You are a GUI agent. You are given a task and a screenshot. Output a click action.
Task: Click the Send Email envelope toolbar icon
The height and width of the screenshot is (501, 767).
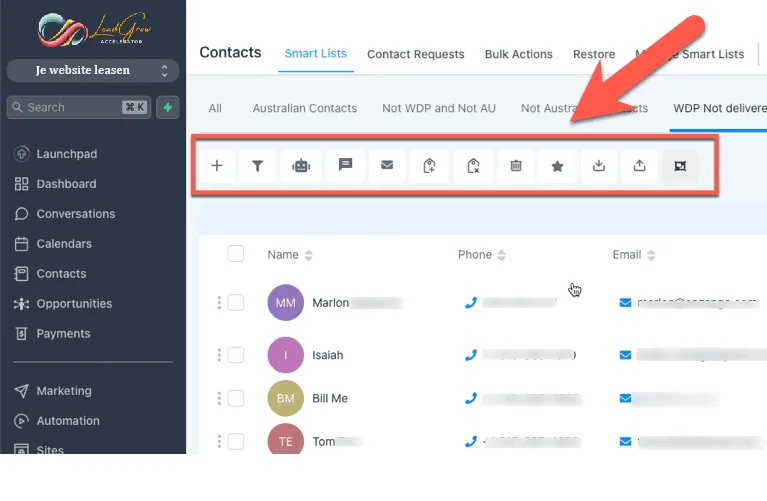pyautogui.click(x=387, y=166)
